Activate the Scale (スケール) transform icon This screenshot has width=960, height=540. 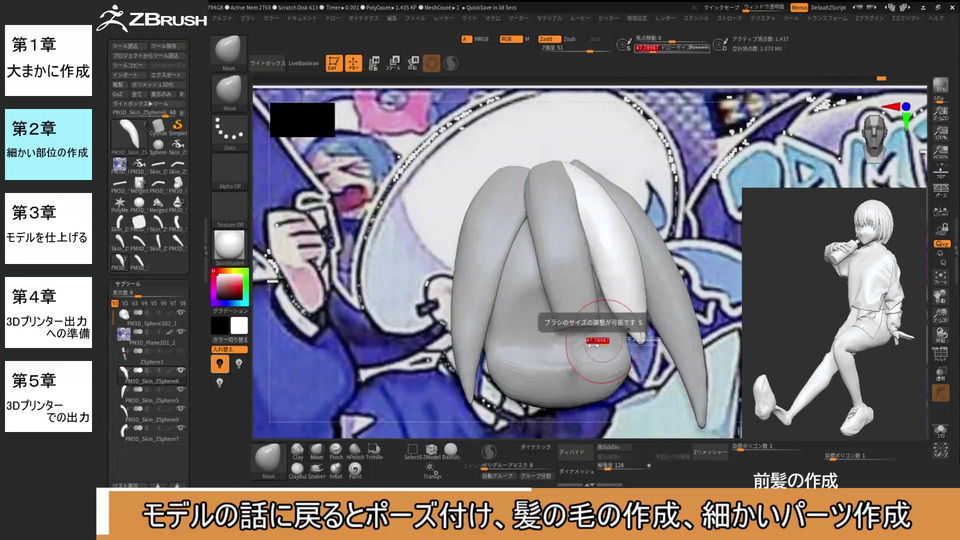[394, 63]
